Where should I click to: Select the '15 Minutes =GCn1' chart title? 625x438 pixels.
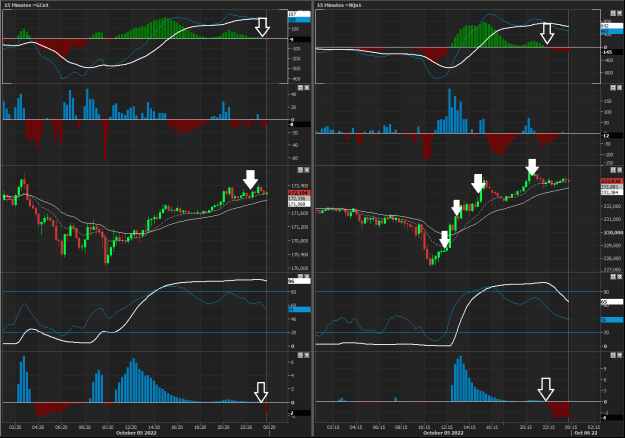(26, 5)
